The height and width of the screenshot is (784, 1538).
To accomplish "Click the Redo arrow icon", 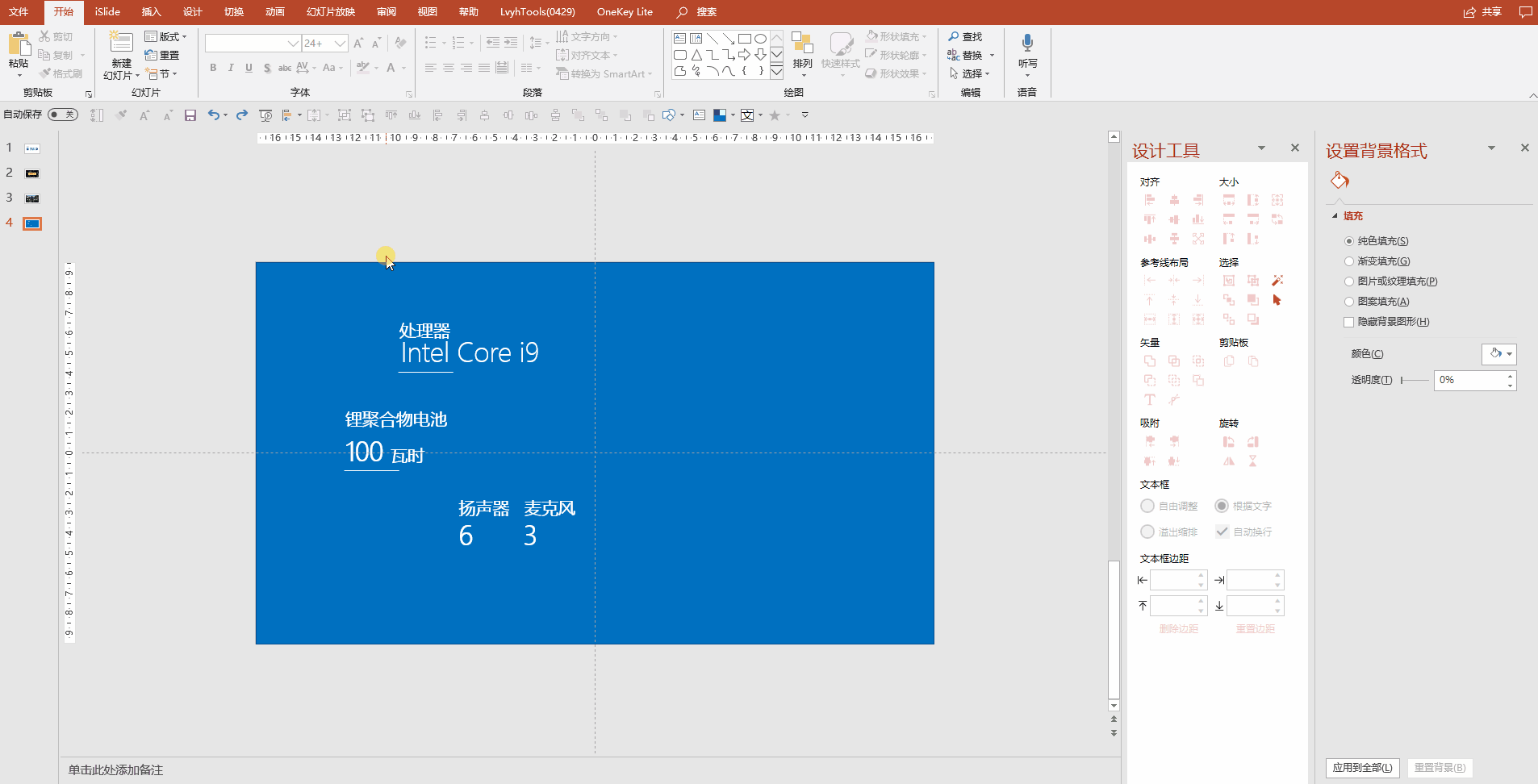I will pos(241,115).
